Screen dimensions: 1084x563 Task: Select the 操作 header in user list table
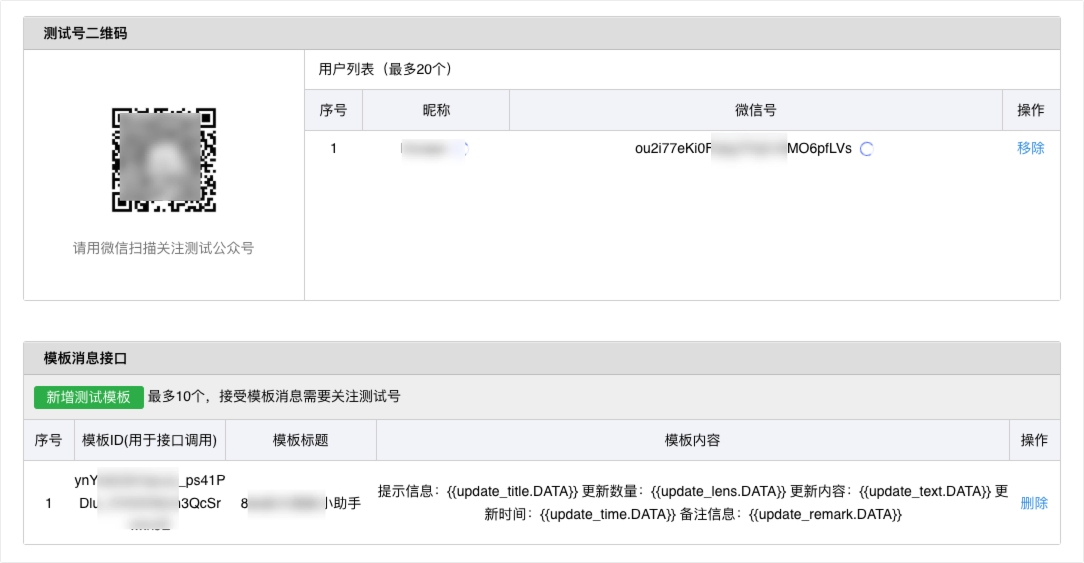1031,110
